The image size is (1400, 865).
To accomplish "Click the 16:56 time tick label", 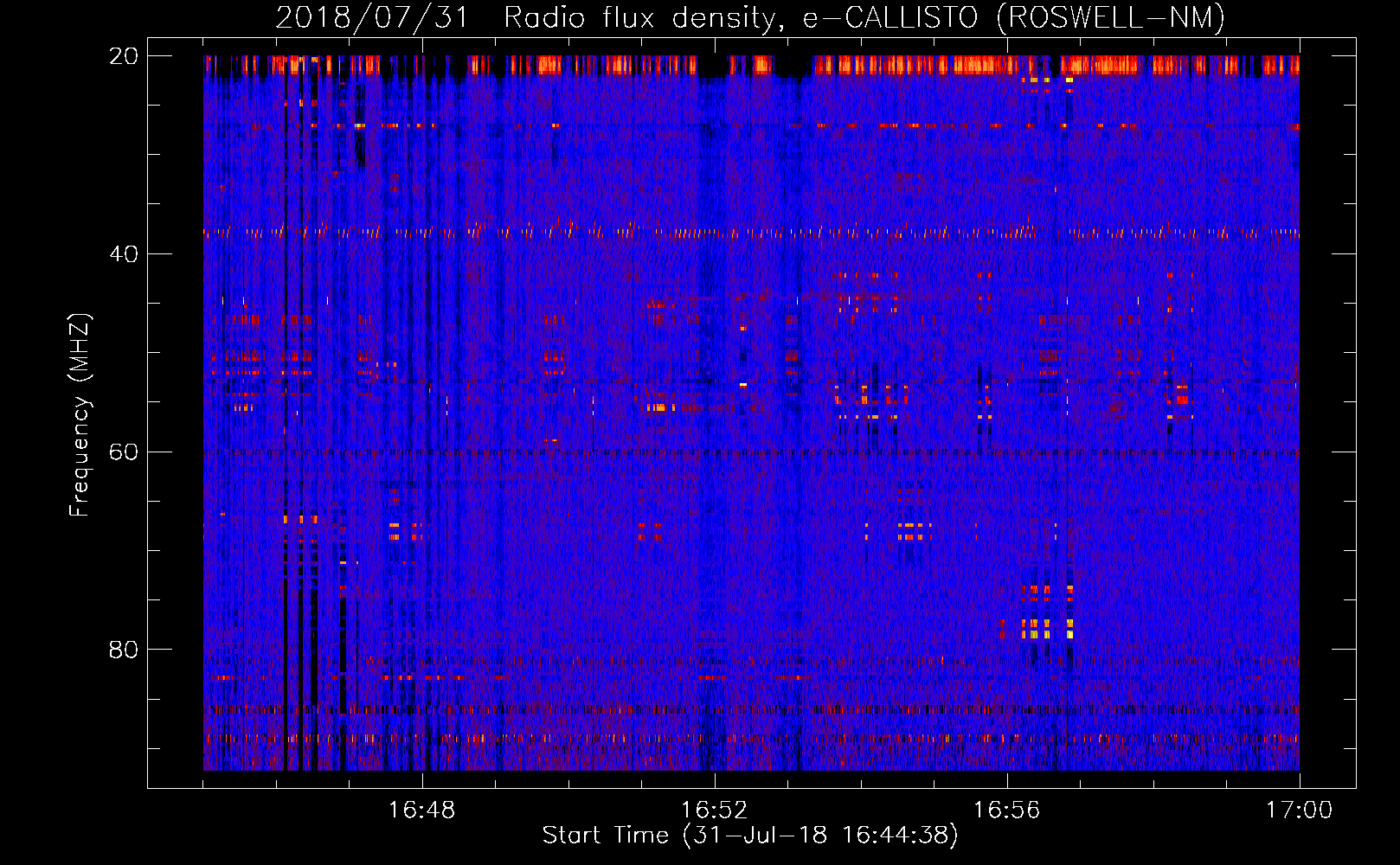I will coord(1007,811).
